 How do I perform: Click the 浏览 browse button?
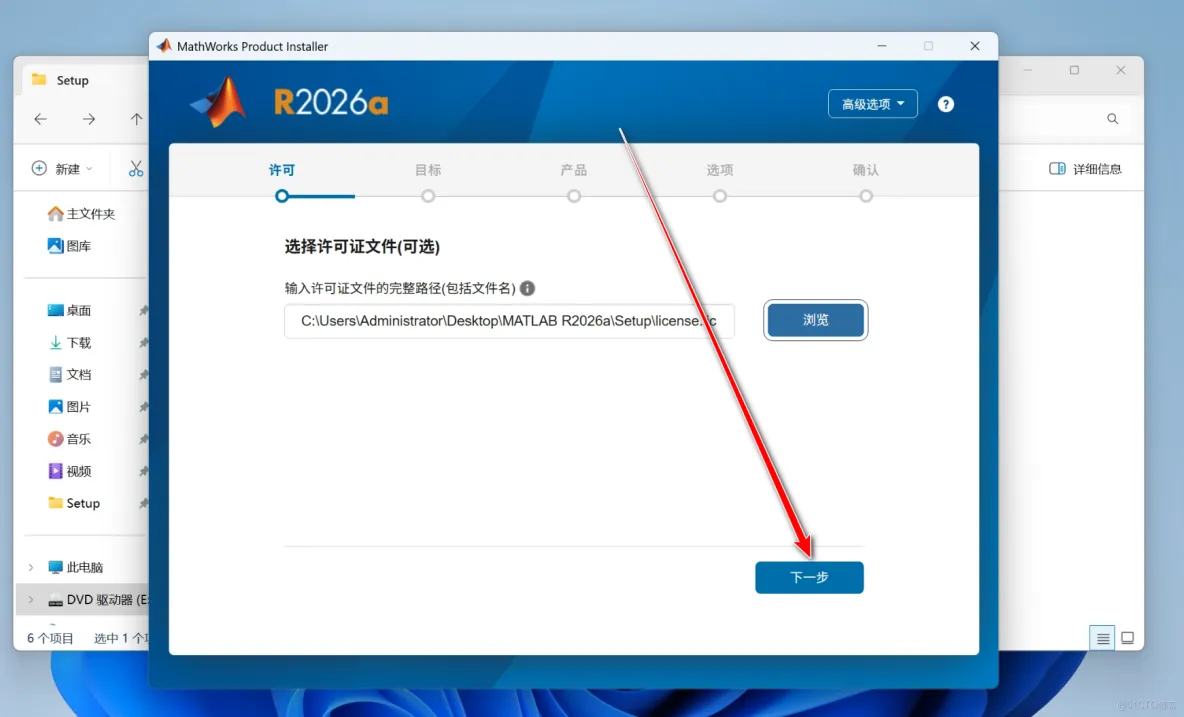(816, 320)
